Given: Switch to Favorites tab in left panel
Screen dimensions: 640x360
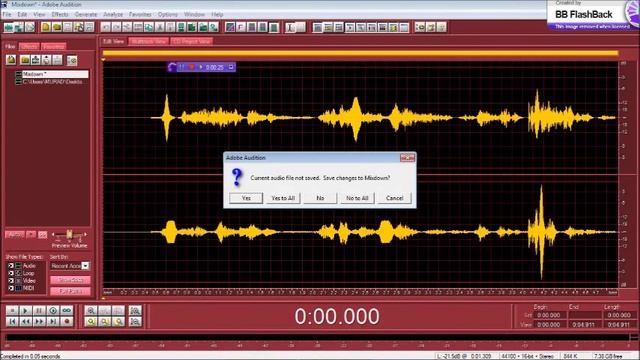Looking at the screenshot, I should point(53,47).
